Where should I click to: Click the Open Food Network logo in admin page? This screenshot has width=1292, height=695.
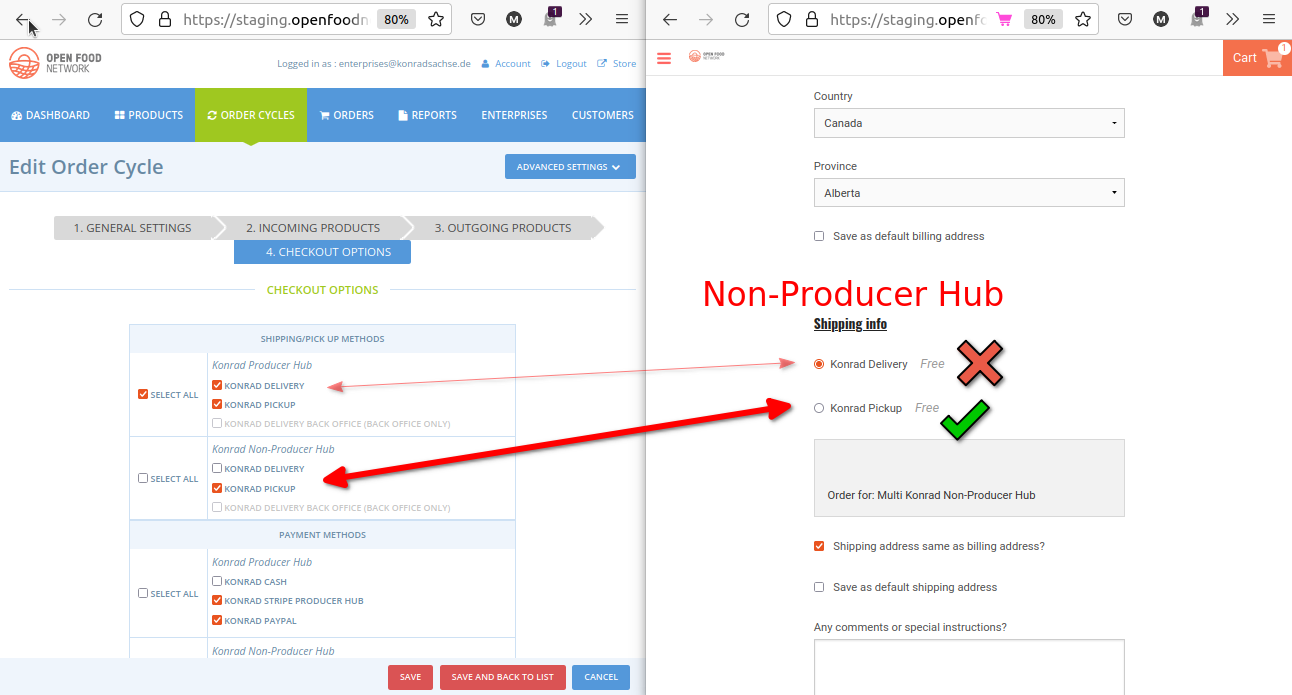coord(55,63)
